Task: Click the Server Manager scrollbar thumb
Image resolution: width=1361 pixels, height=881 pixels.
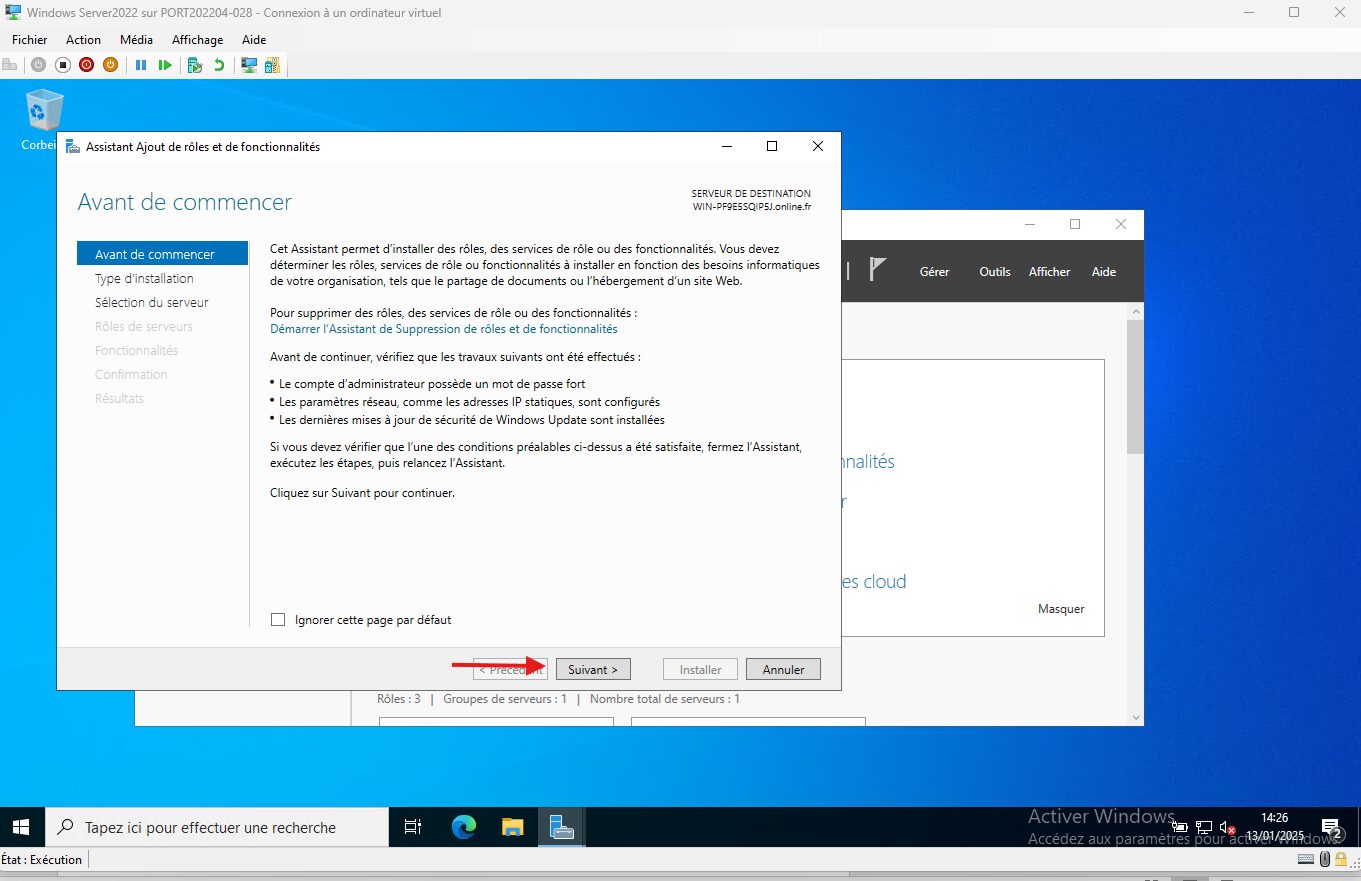Action: click(1135, 387)
